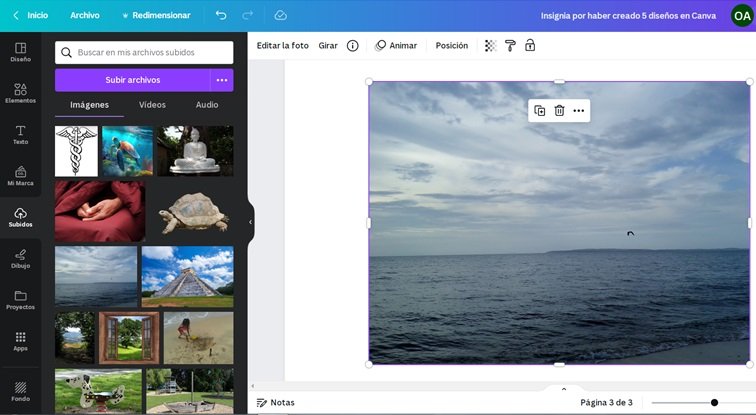756x415 pixels.
Task: Click the bottom-left corner handle of photo
Action: point(369,365)
